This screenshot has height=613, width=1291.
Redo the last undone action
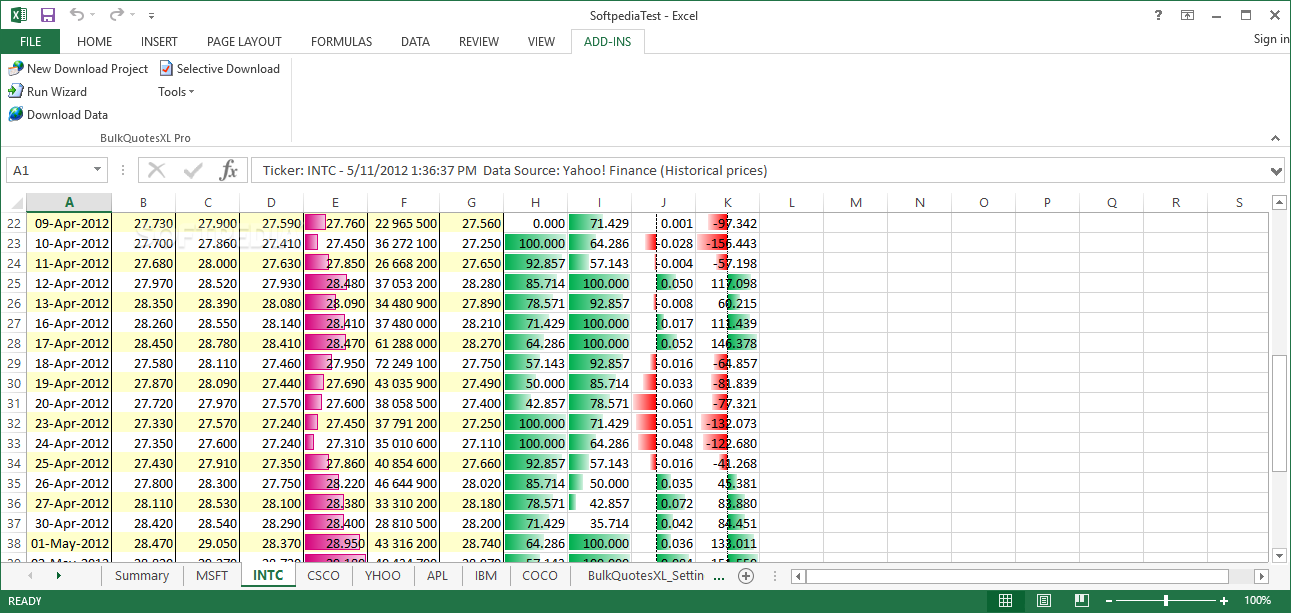tap(116, 15)
